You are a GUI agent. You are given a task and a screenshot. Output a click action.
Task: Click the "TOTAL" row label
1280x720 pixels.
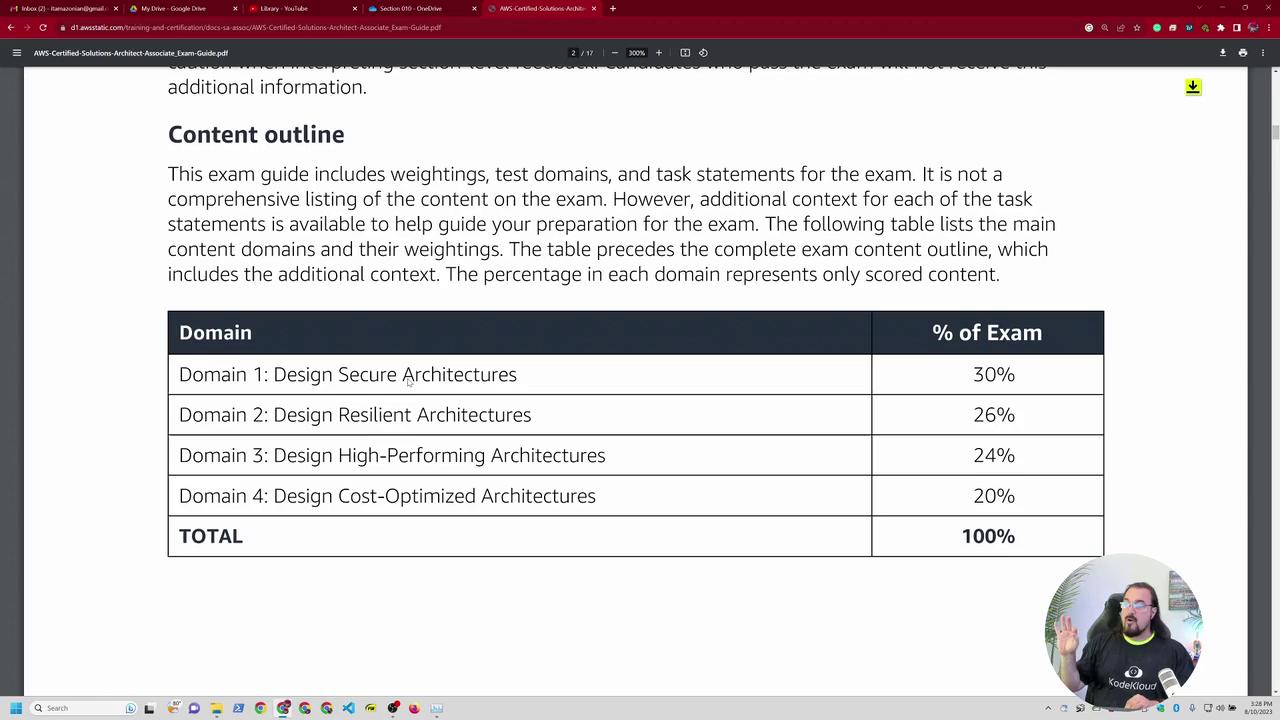click(211, 536)
